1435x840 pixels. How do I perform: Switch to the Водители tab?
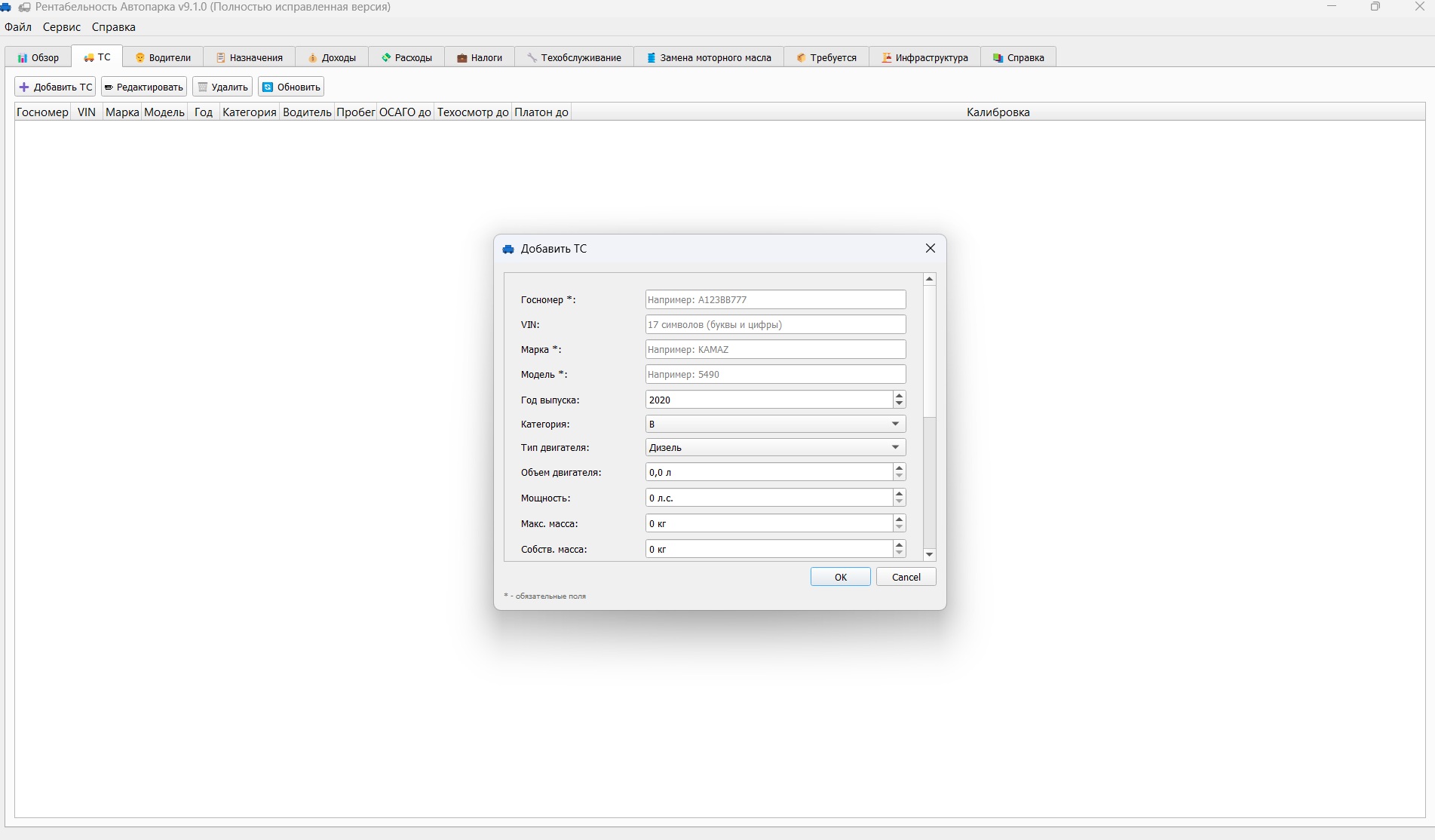pyautogui.click(x=163, y=57)
